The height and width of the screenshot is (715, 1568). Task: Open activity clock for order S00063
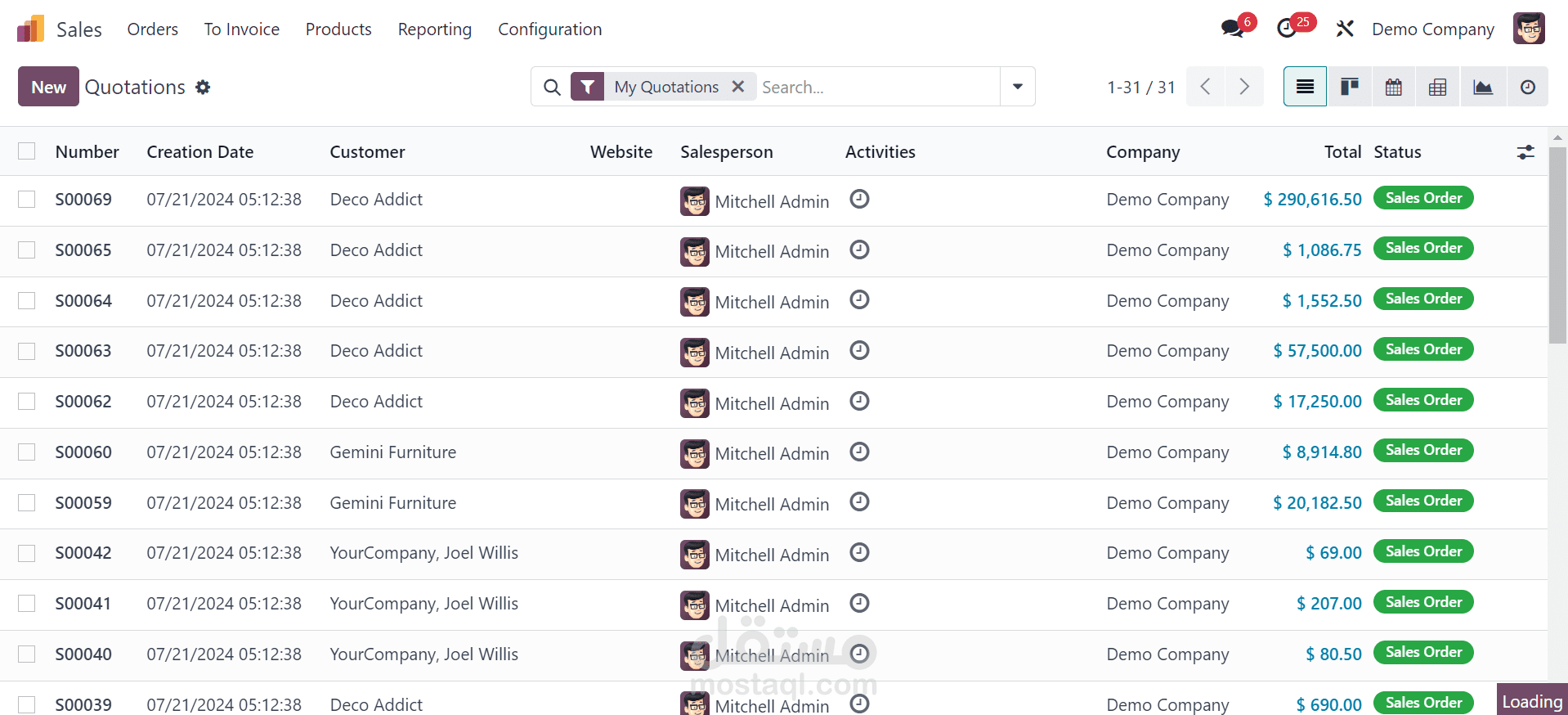859,350
